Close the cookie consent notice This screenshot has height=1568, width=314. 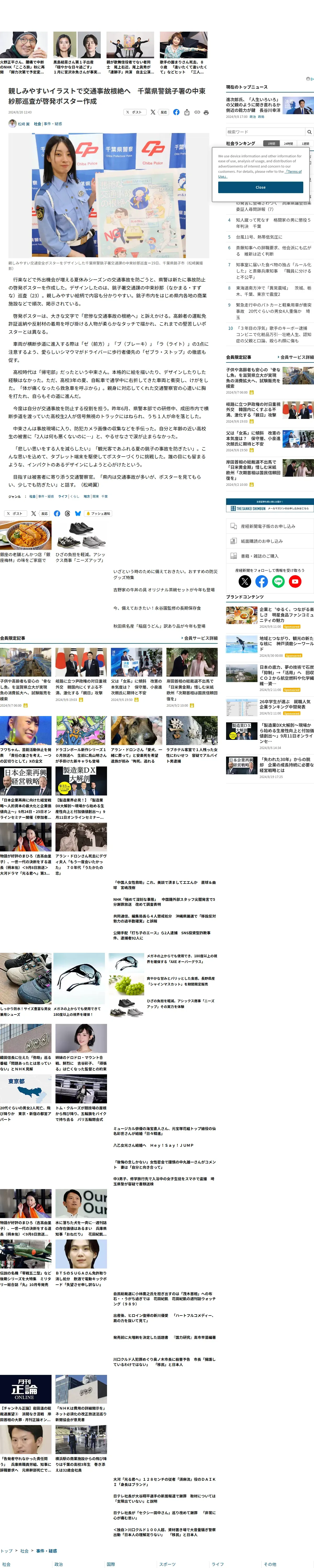point(260,187)
